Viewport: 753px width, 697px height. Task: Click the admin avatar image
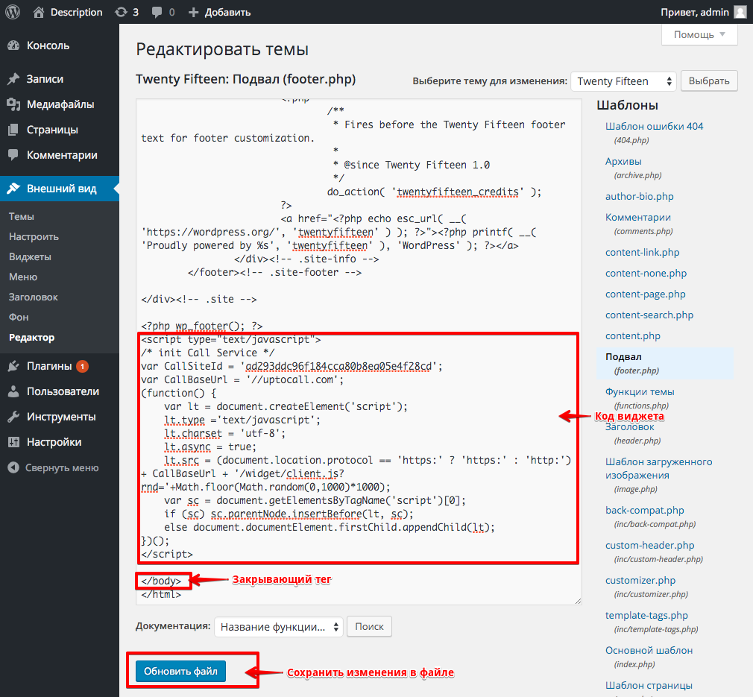[x=740, y=12]
